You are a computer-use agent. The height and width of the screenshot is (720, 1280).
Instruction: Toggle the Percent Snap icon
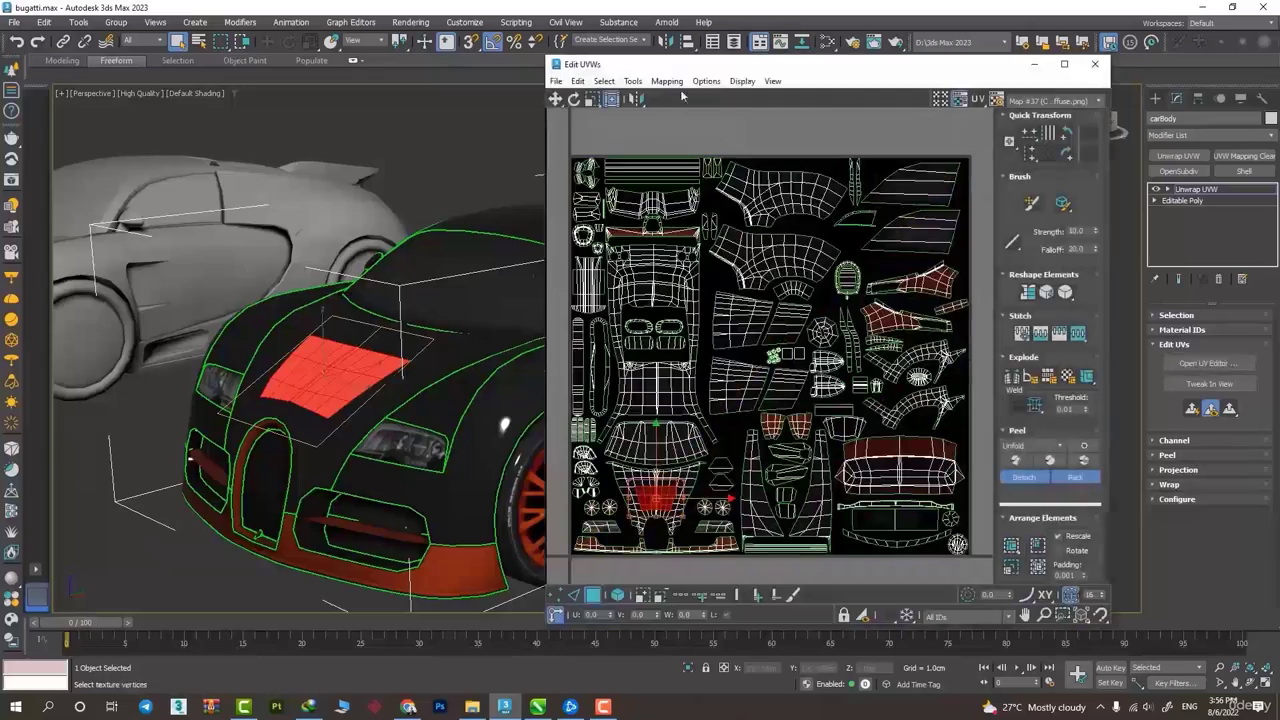tap(514, 42)
